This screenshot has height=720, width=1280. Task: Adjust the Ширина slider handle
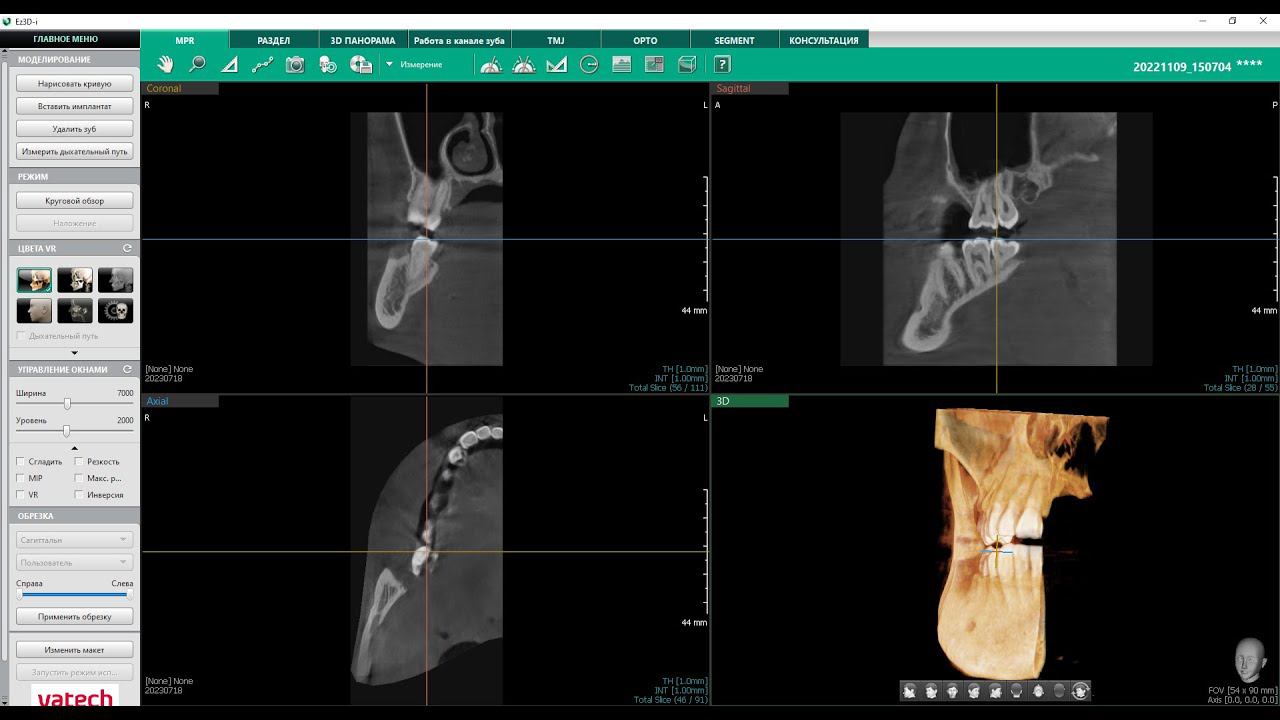point(67,404)
